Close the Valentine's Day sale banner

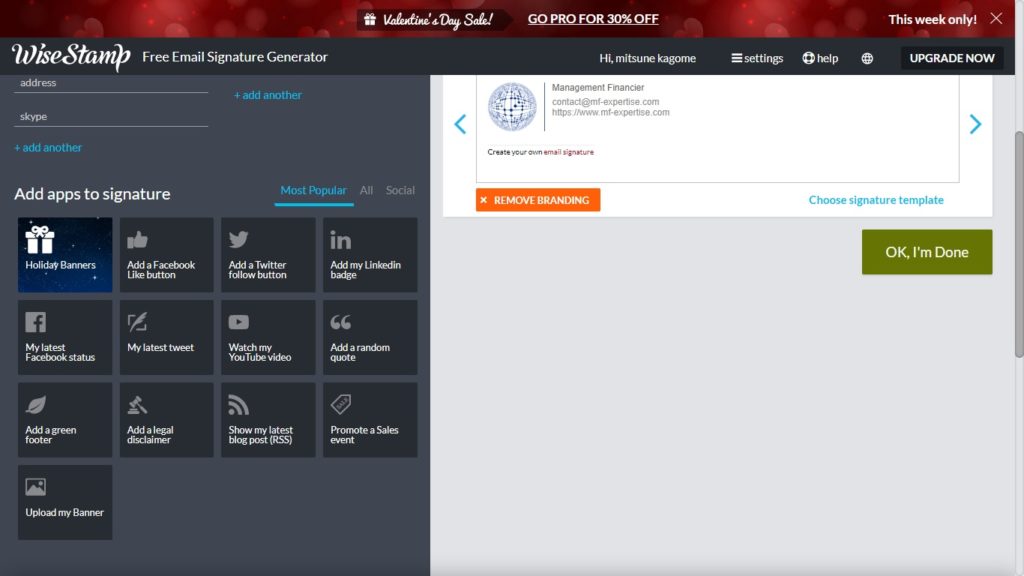pyautogui.click(x=996, y=18)
